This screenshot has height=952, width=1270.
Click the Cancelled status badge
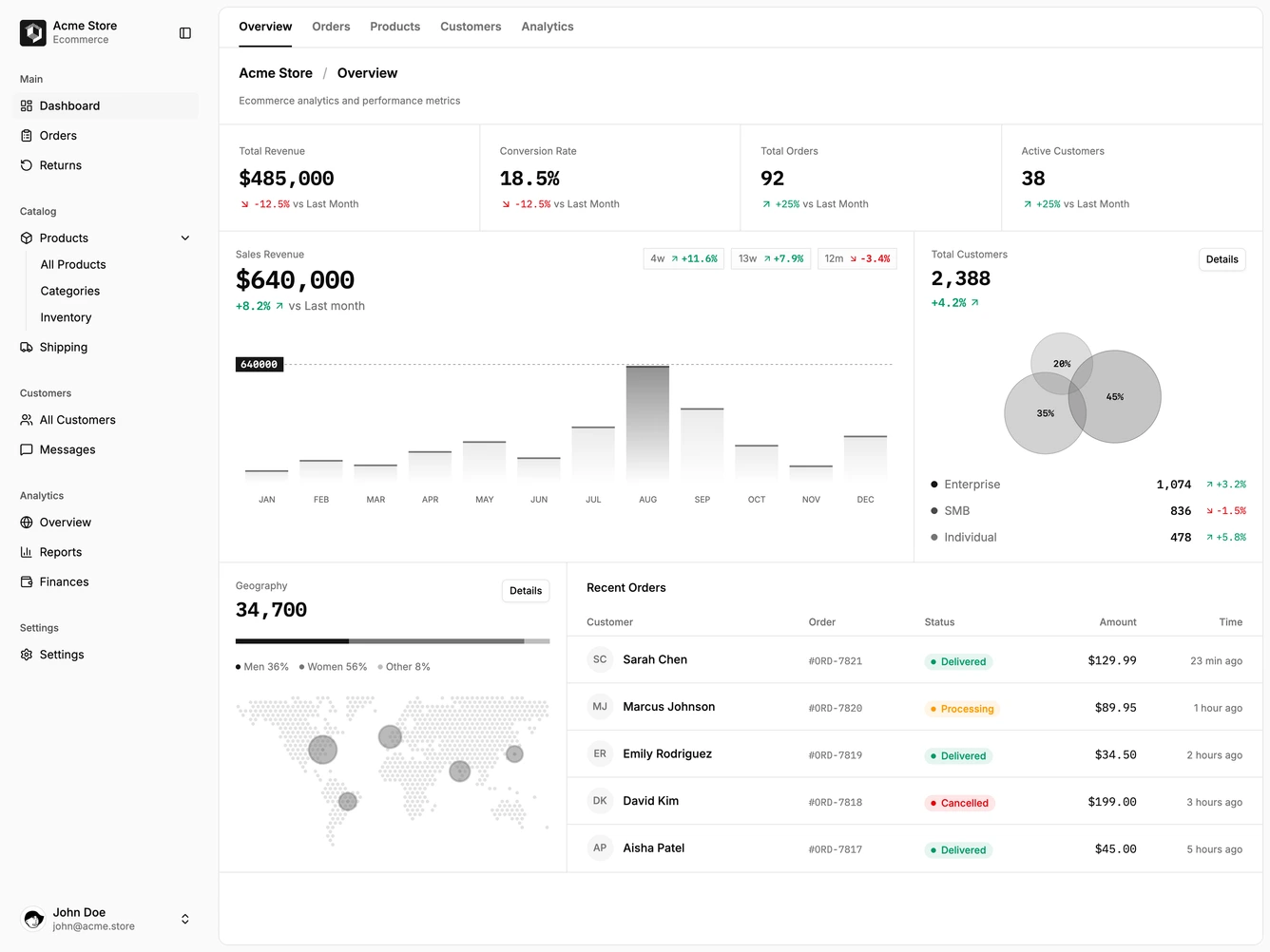tap(959, 803)
